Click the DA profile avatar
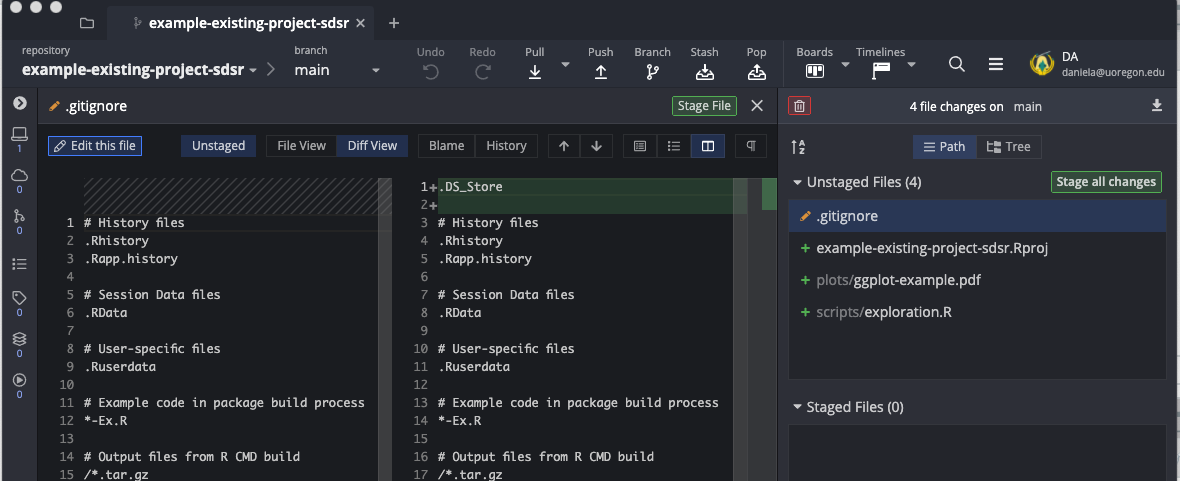1180x481 pixels. coord(1042,64)
